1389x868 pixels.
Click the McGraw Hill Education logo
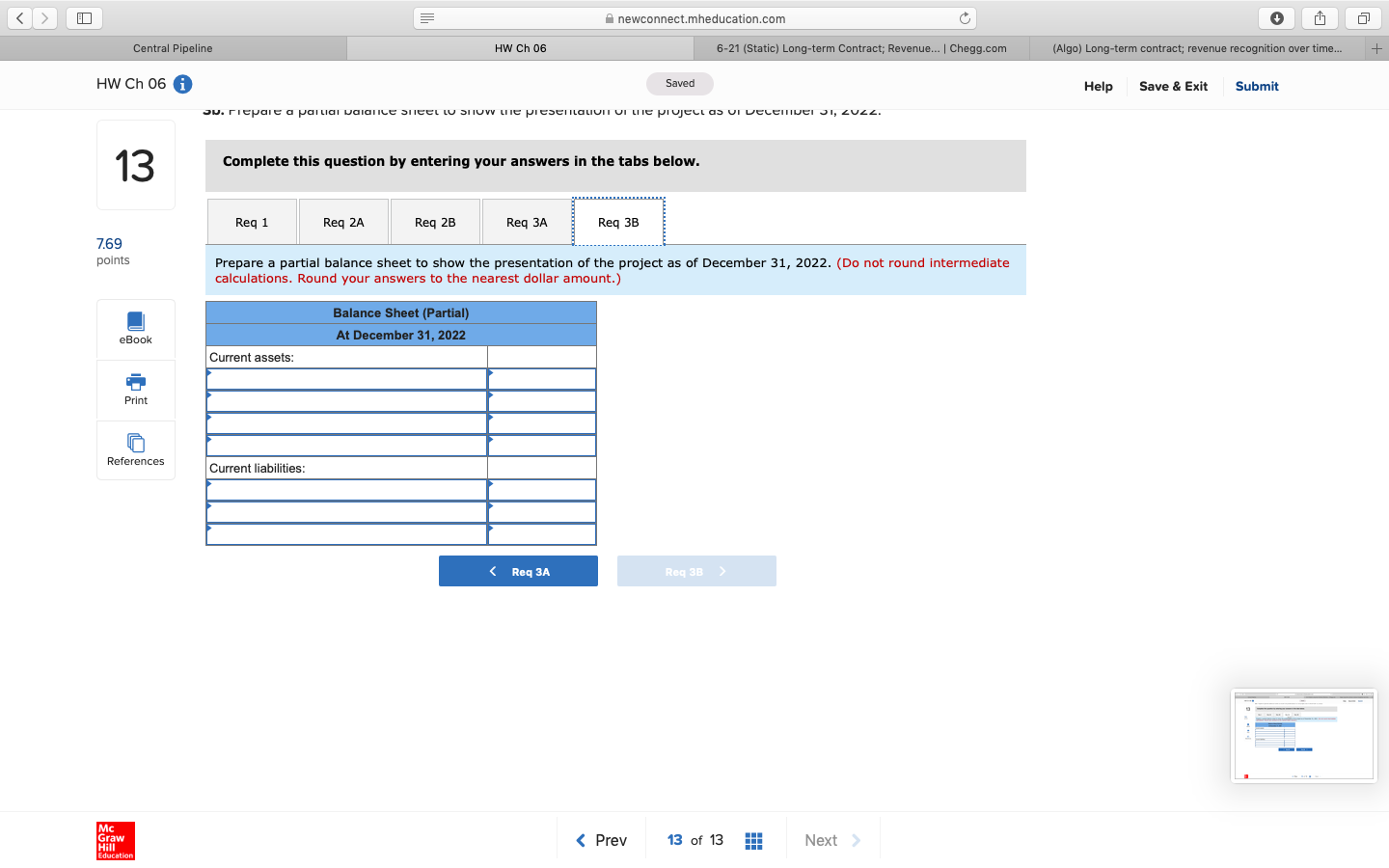point(115,840)
